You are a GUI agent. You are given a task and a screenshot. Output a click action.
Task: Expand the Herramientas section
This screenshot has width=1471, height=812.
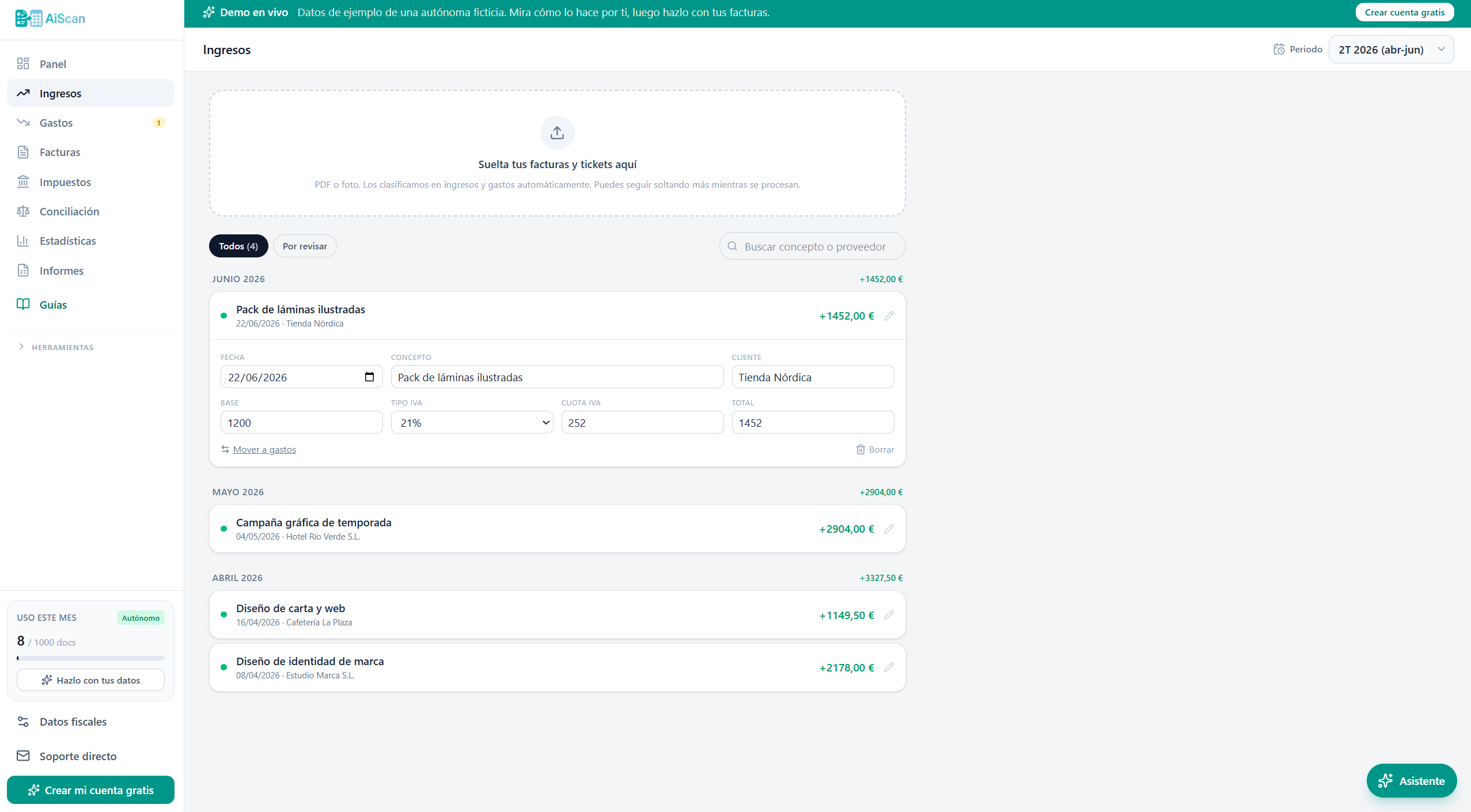[x=56, y=347]
